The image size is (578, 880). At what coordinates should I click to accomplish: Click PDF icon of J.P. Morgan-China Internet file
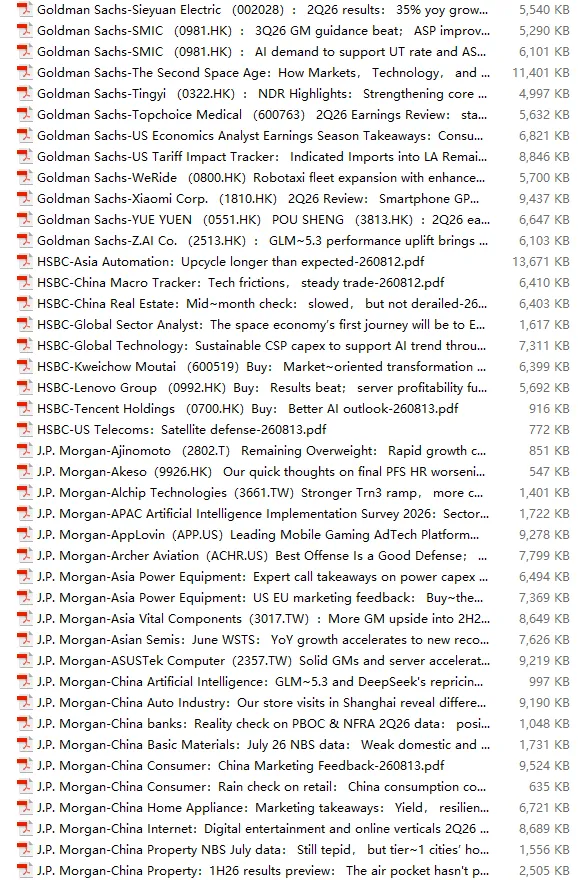(x=25, y=828)
